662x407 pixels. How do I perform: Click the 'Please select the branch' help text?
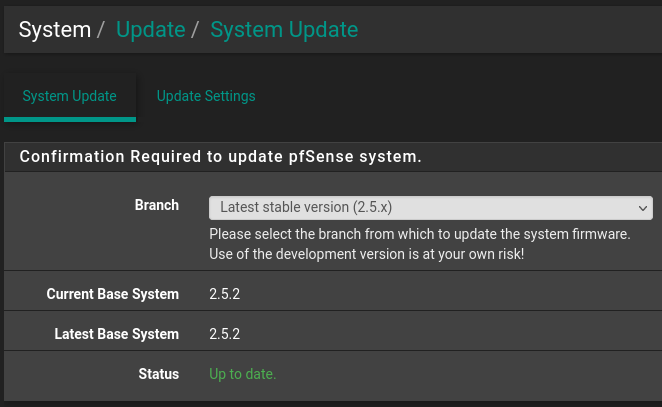(419, 234)
